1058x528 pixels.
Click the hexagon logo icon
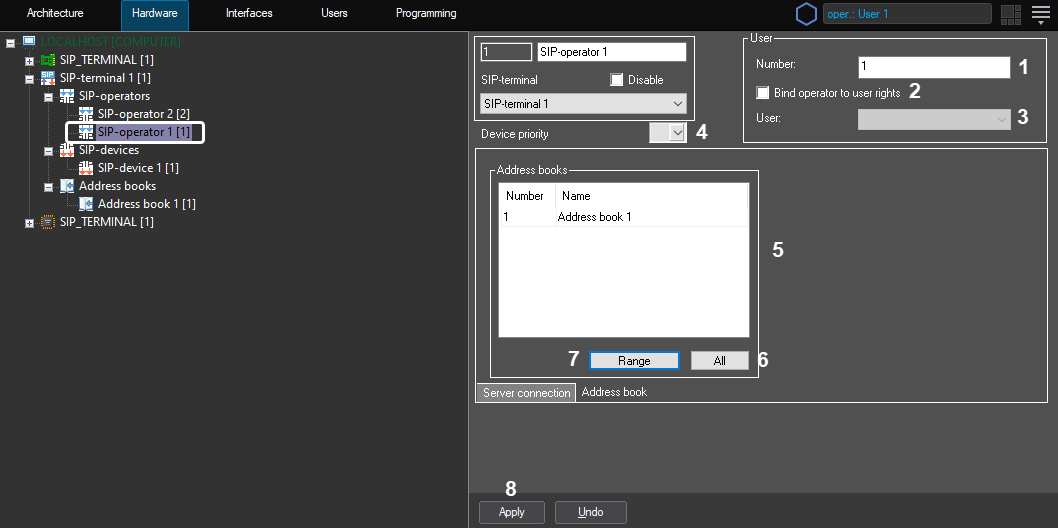click(x=806, y=14)
